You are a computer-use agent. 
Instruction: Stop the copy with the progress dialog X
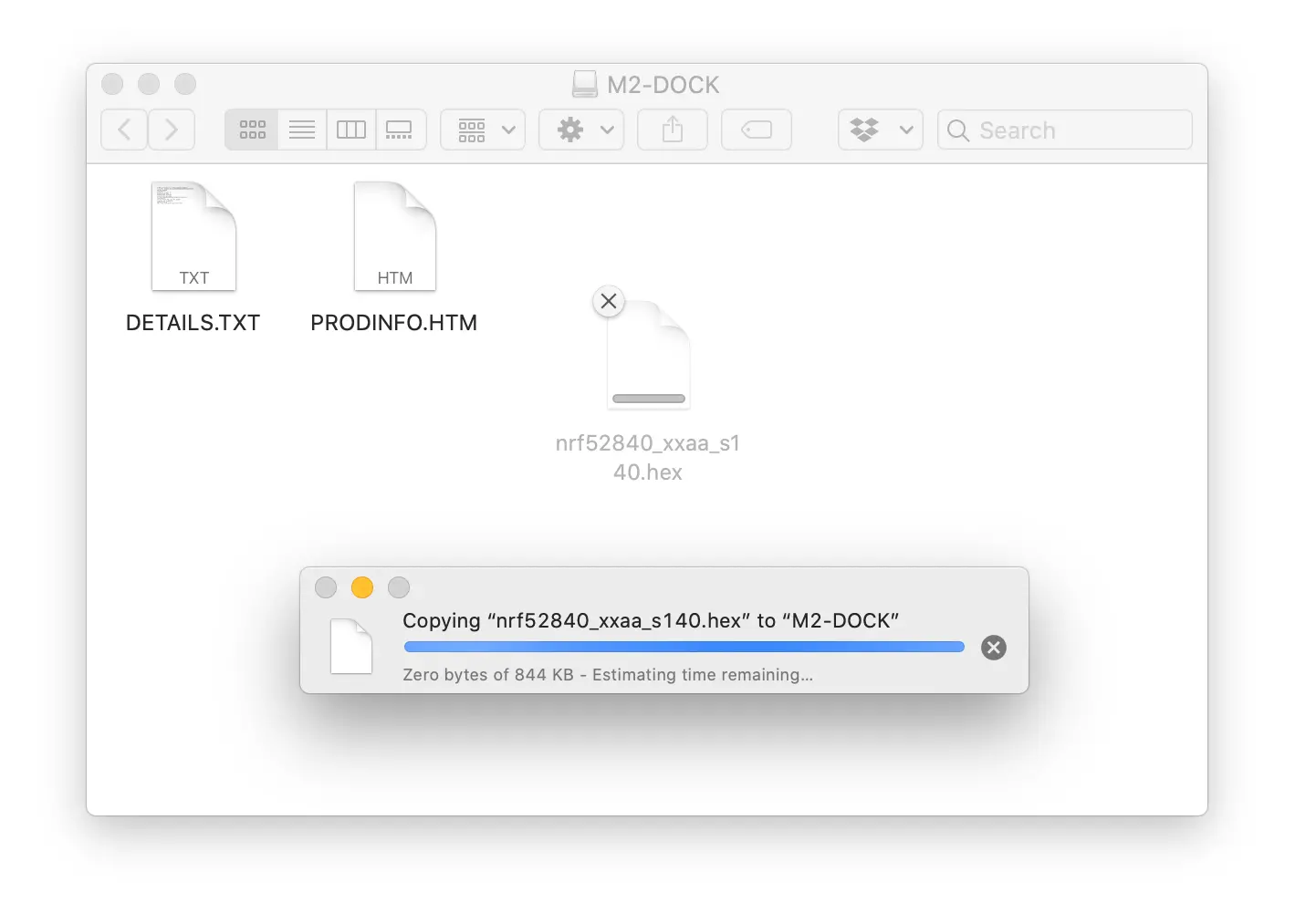pyautogui.click(x=994, y=648)
